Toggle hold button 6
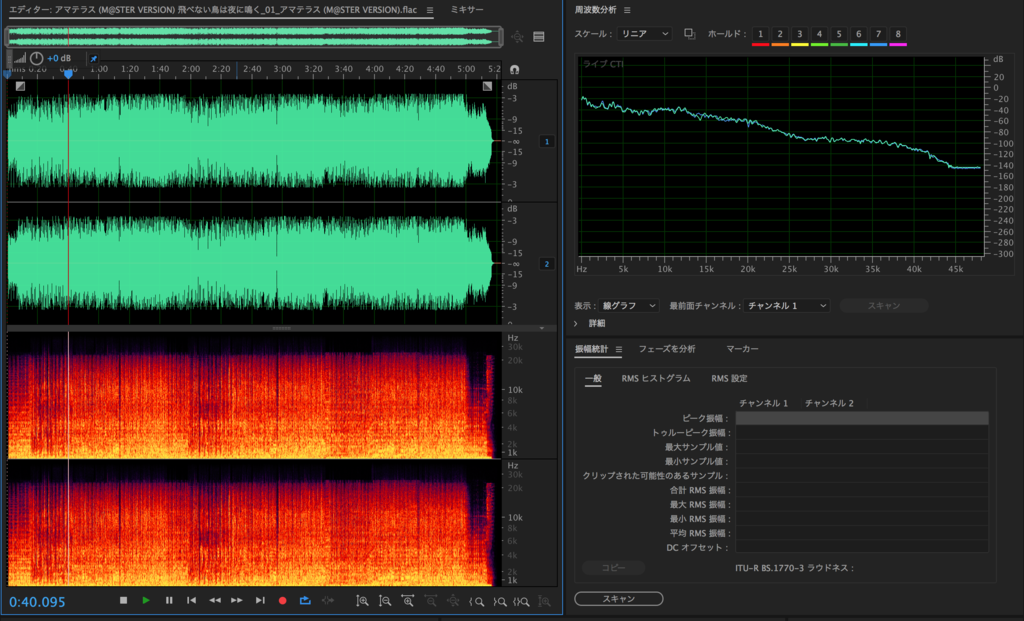Viewport: 1024px width, 621px height. coord(859,34)
